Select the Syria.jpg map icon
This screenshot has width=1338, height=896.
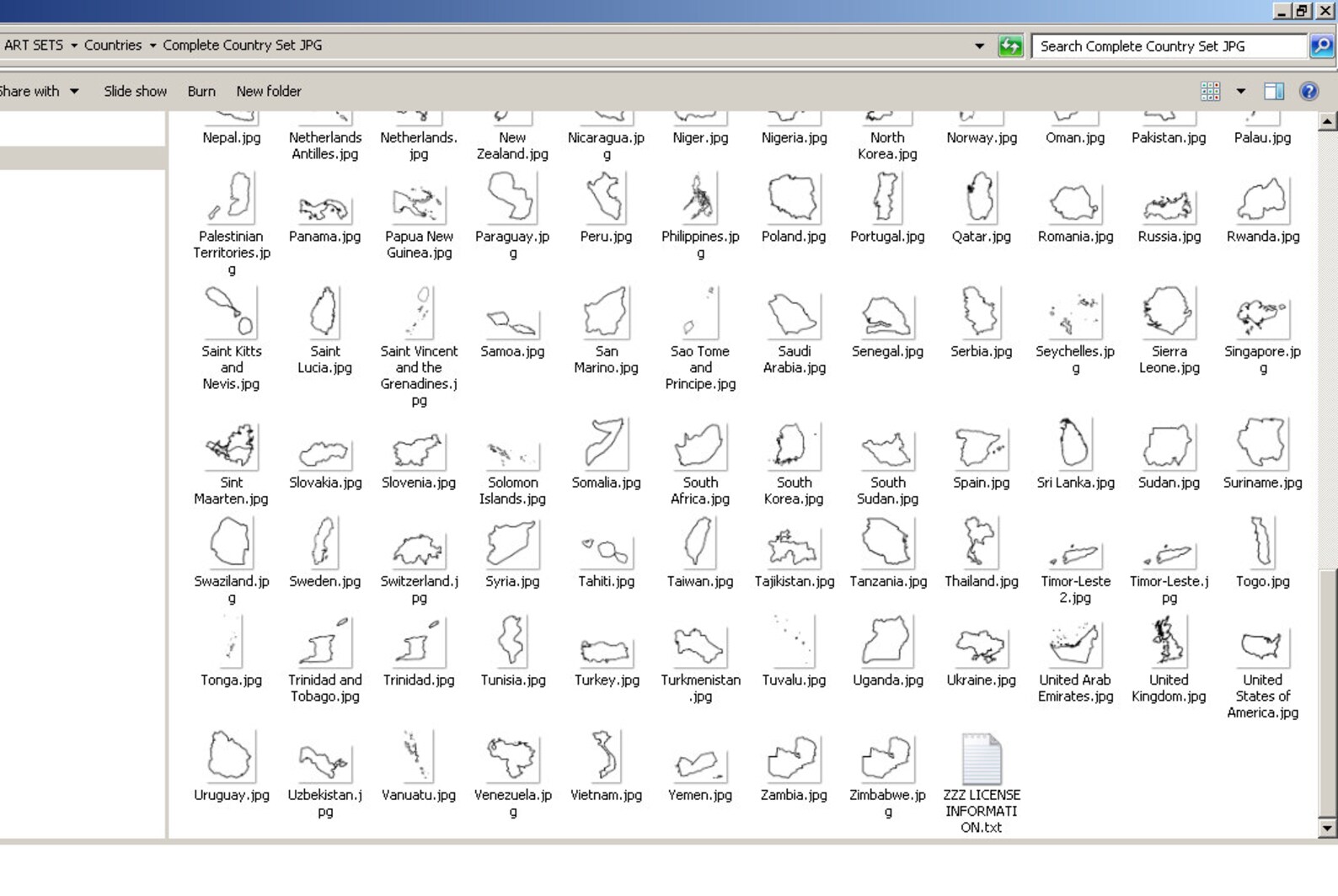tap(511, 543)
